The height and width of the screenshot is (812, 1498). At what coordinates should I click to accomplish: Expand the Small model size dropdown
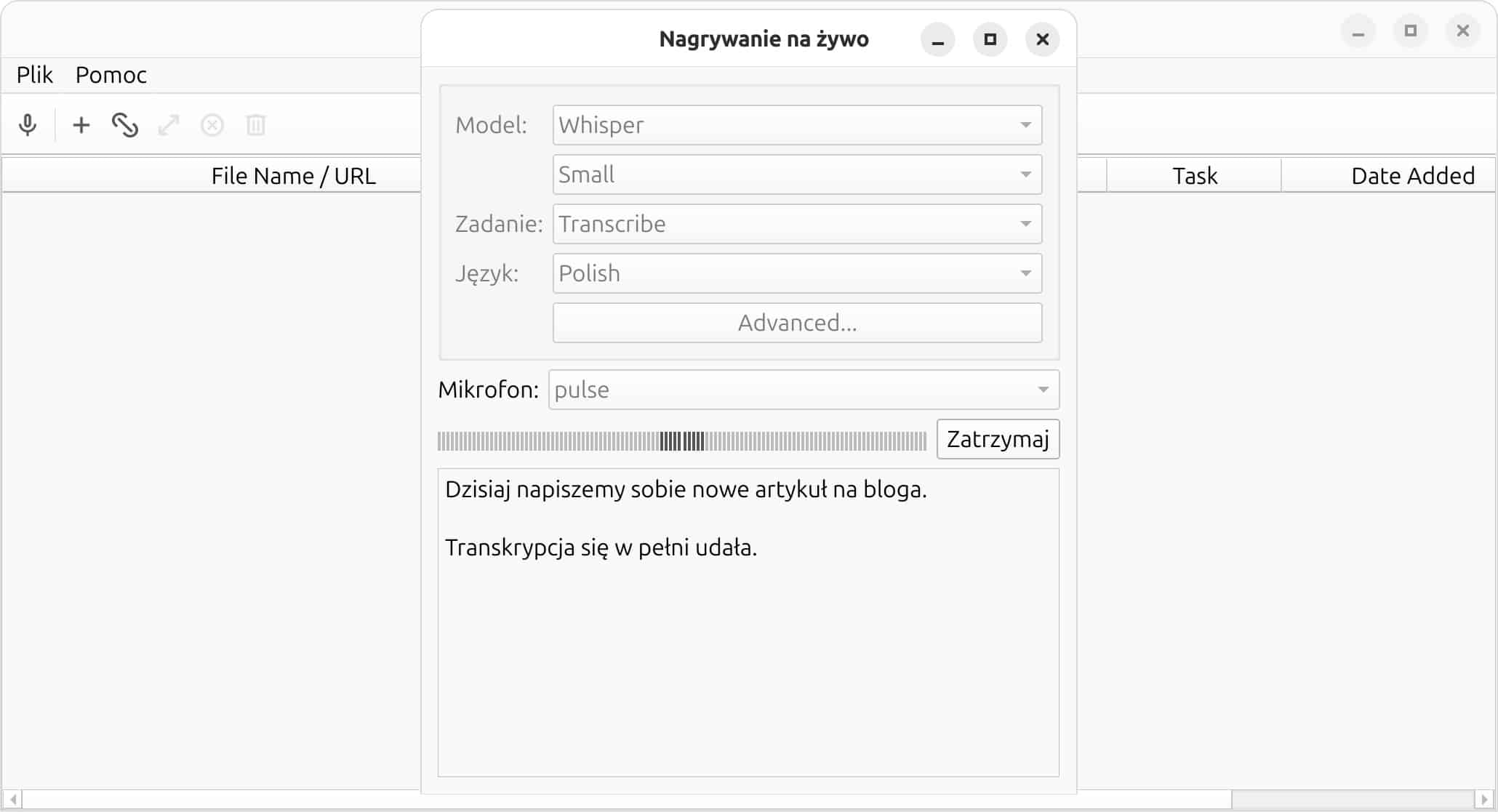click(x=797, y=174)
